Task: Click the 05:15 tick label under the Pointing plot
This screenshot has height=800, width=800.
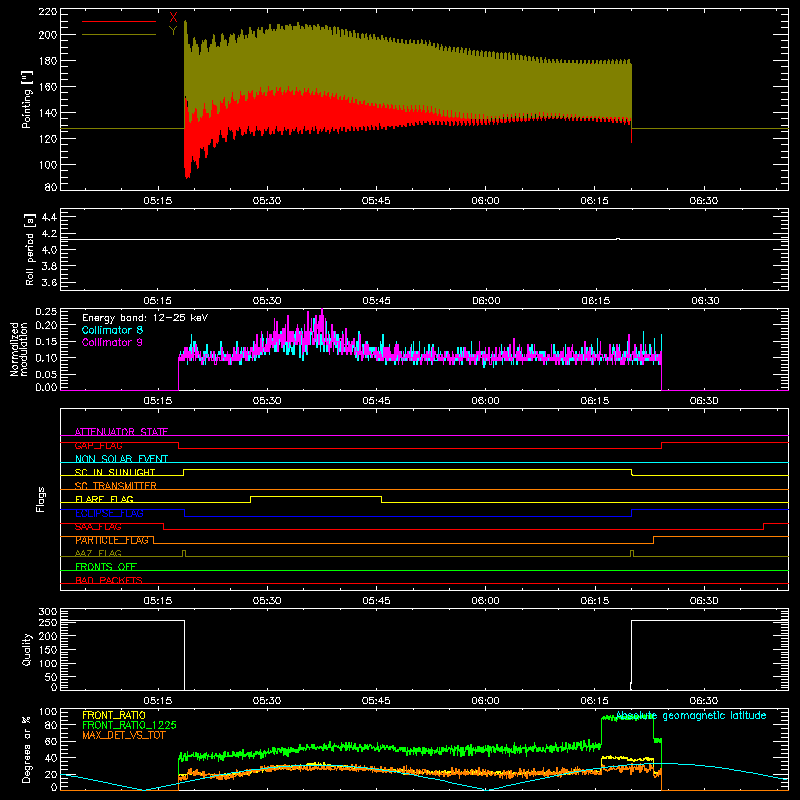Action: point(158,201)
